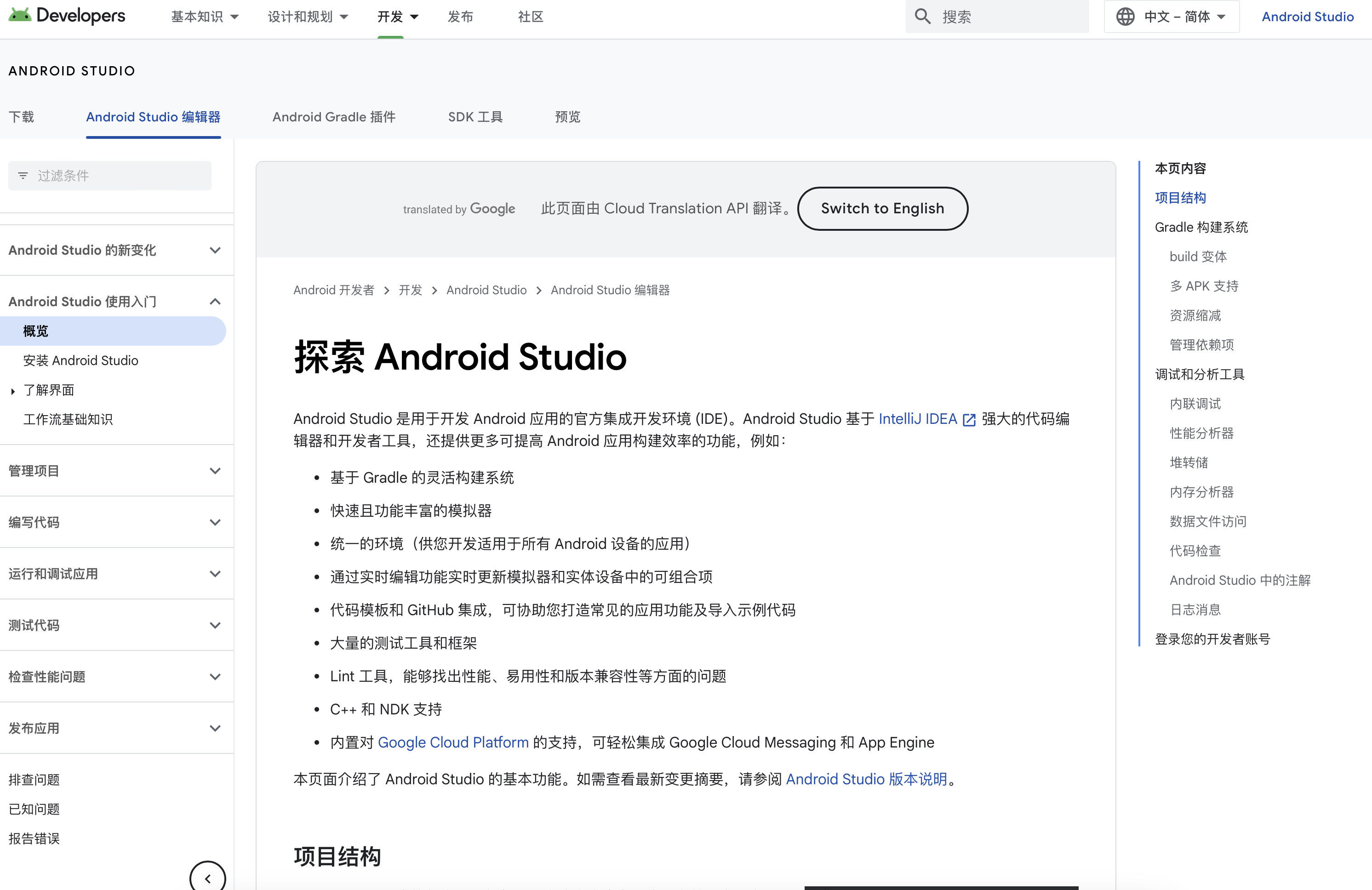Jump to 性能分析器 in contents
The width and height of the screenshot is (1372, 890).
pyautogui.click(x=1201, y=433)
